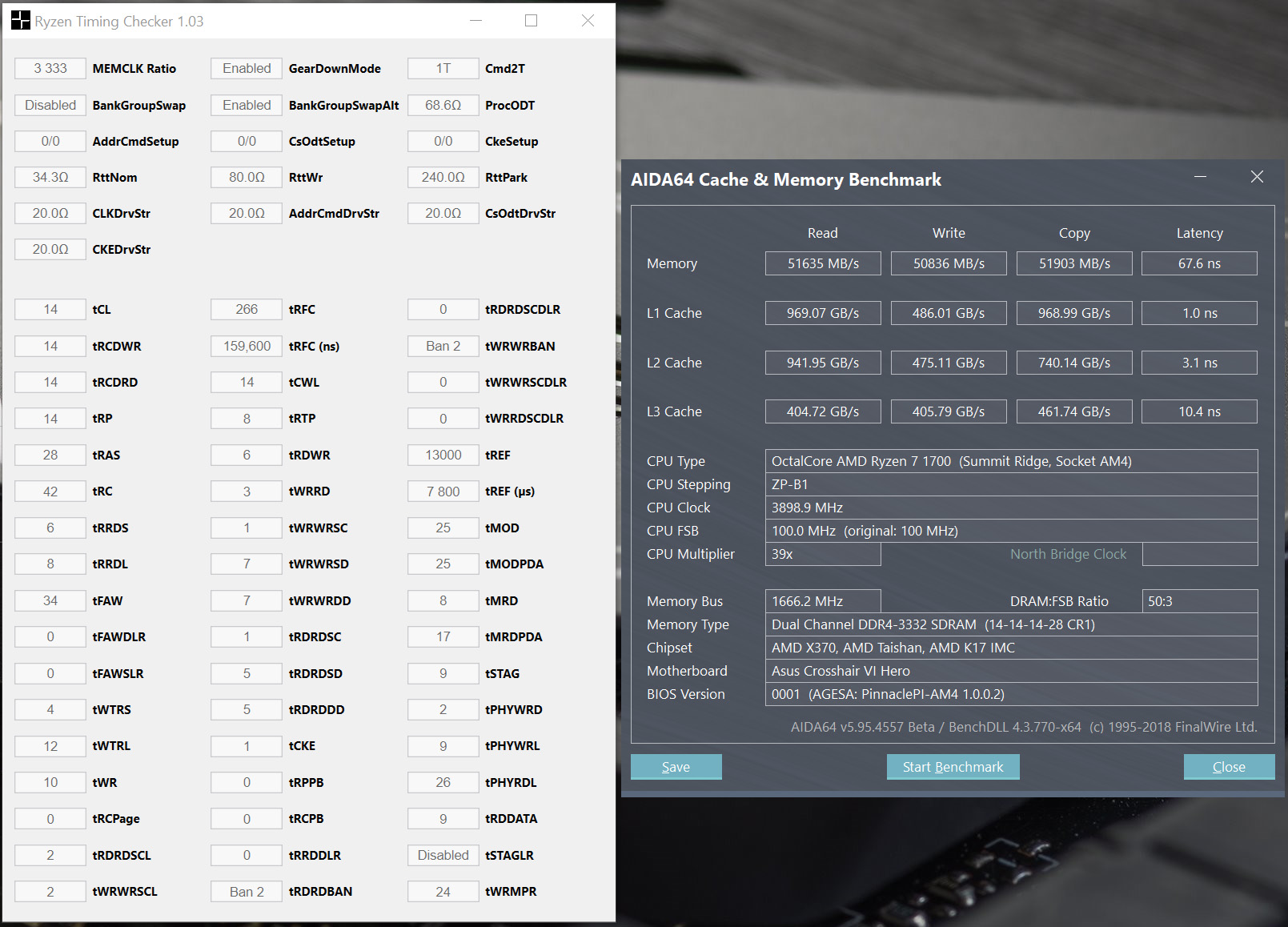Close AIDA64 window using the X icon
Screen dimensions: 1288x927
click(x=1257, y=177)
